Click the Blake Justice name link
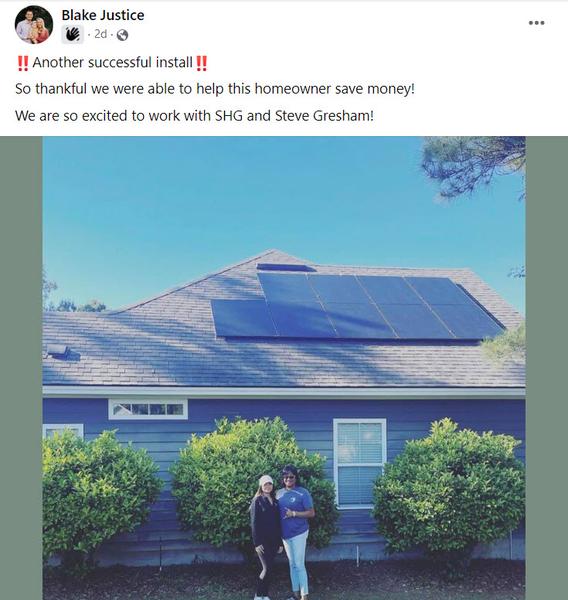The height and width of the screenshot is (600, 568). [103, 15]
